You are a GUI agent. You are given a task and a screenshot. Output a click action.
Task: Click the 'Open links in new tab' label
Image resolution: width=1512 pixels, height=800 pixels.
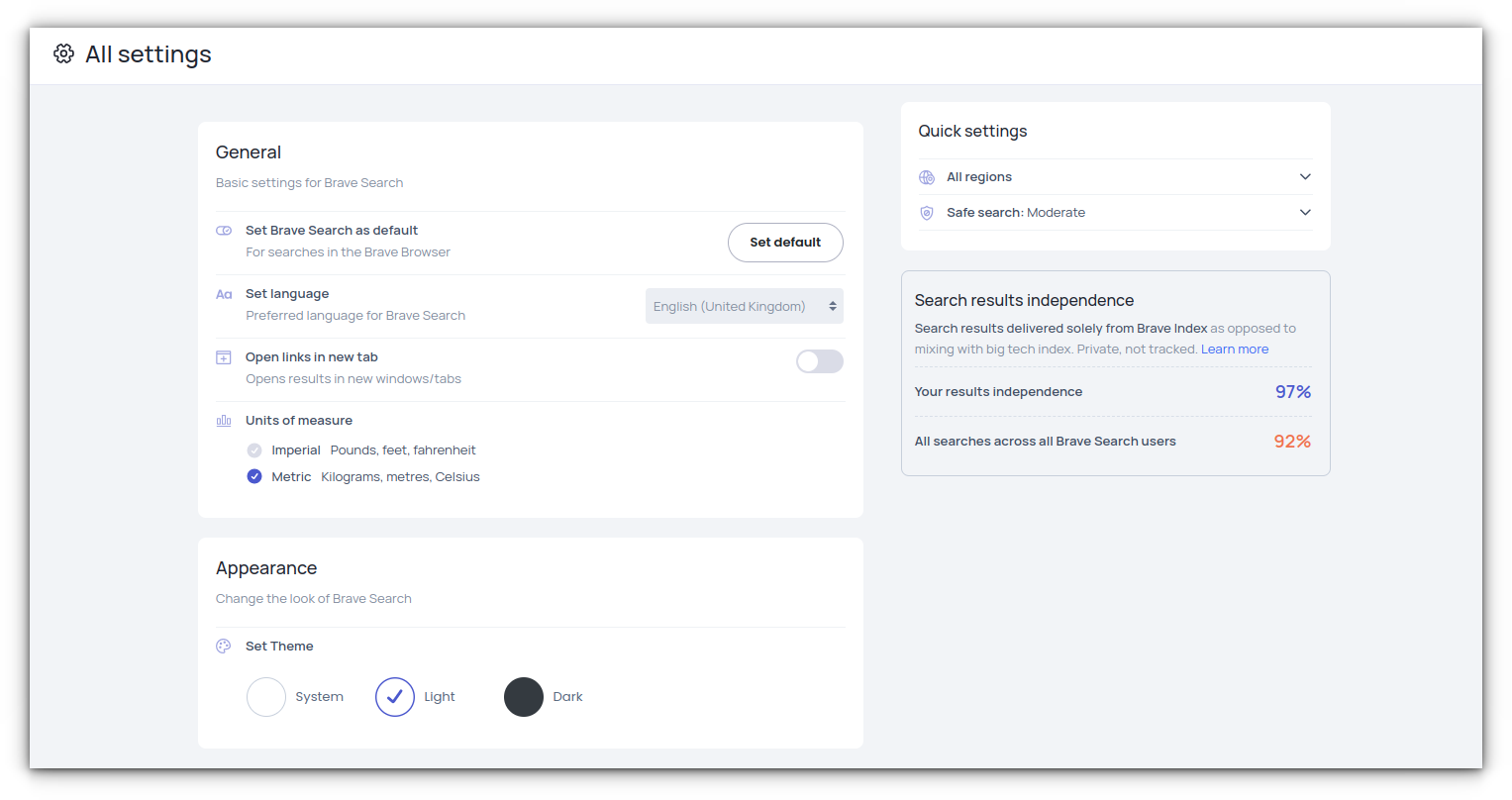pos(312,357)
